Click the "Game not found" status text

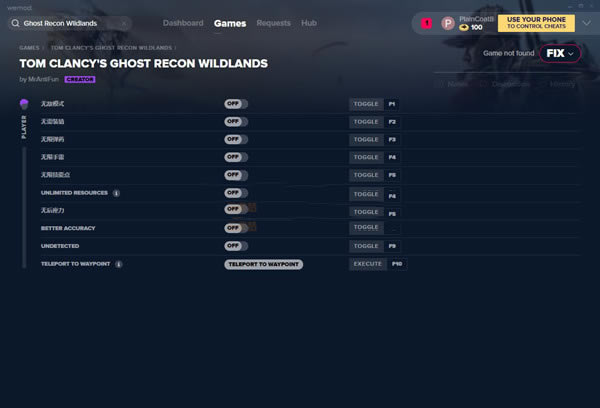click(x=508, y=53)
